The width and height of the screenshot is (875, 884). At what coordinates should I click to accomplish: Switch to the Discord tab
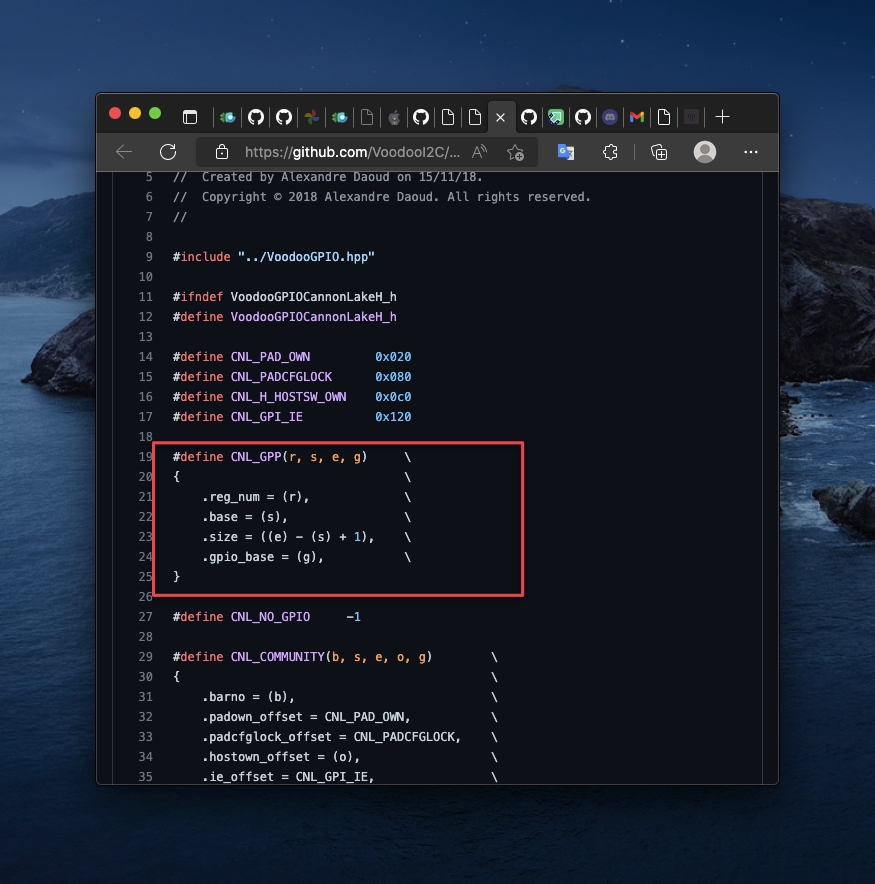pos(609,117)
